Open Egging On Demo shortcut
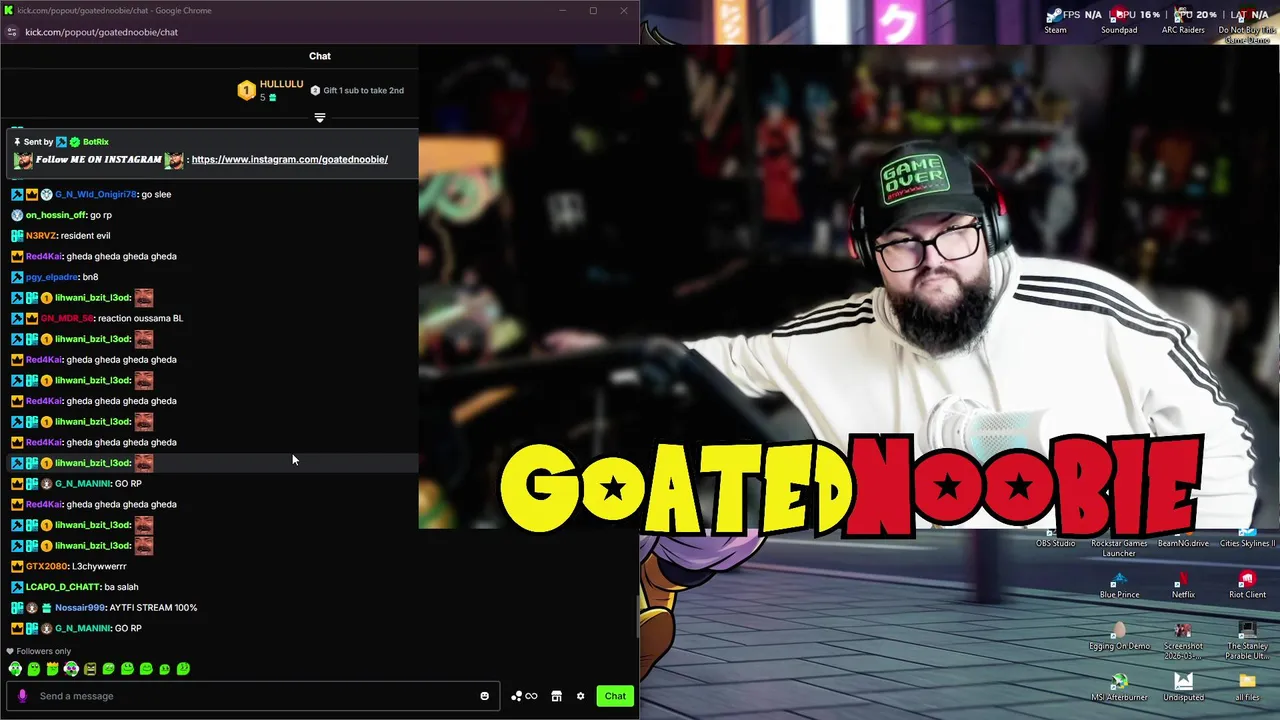 point(1119,636)
